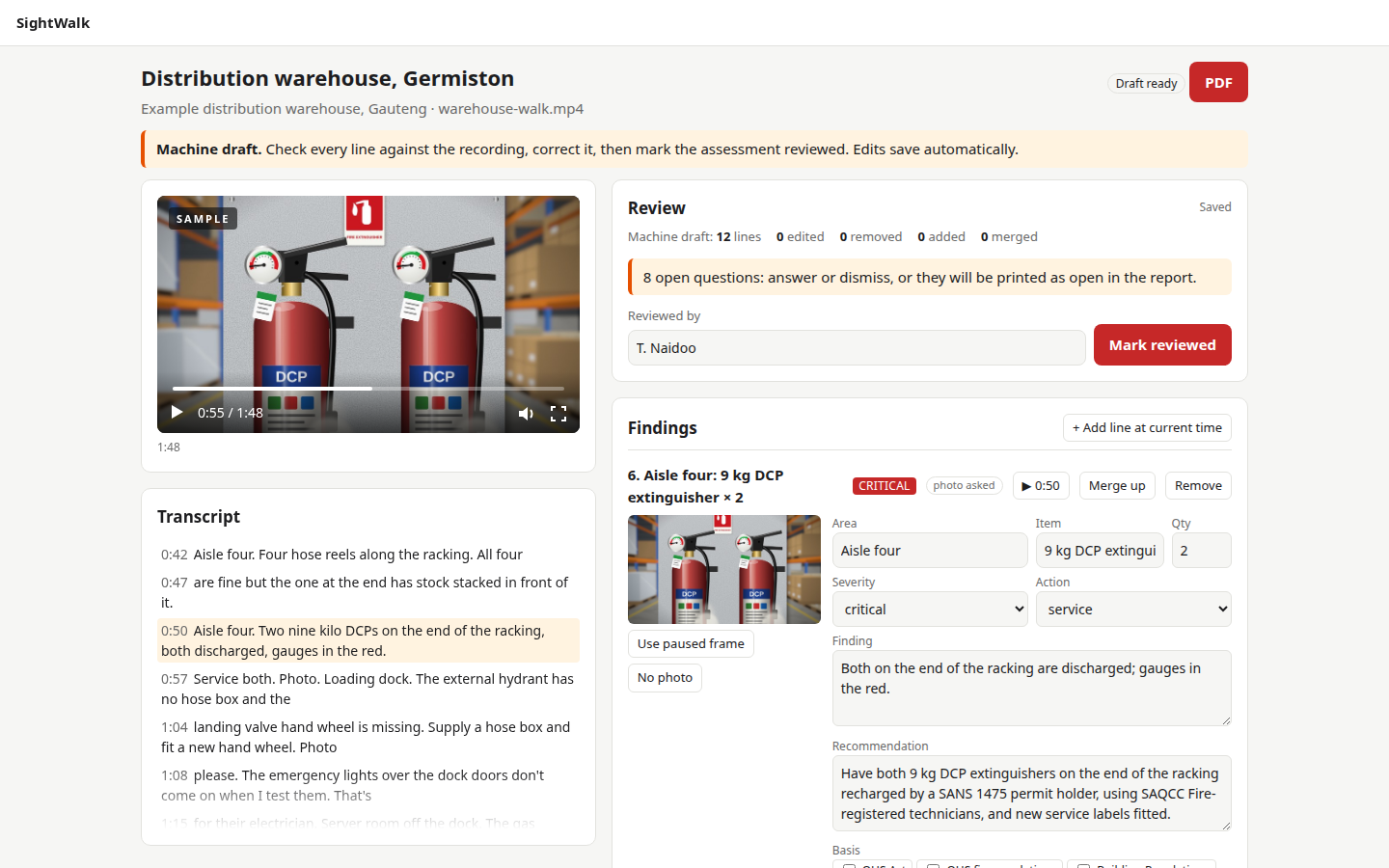This screenshot has width=1389, height=868.
Task: Edit the Reviewed by name field
Action: point(857,348)
